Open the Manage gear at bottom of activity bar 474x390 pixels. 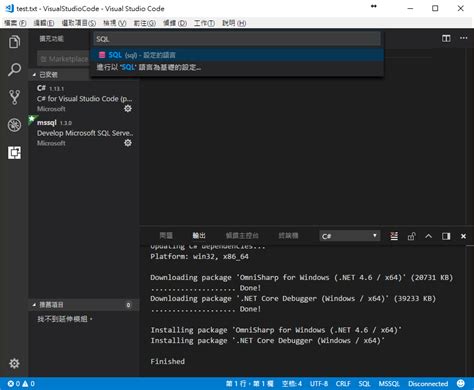tap(14, 363)
